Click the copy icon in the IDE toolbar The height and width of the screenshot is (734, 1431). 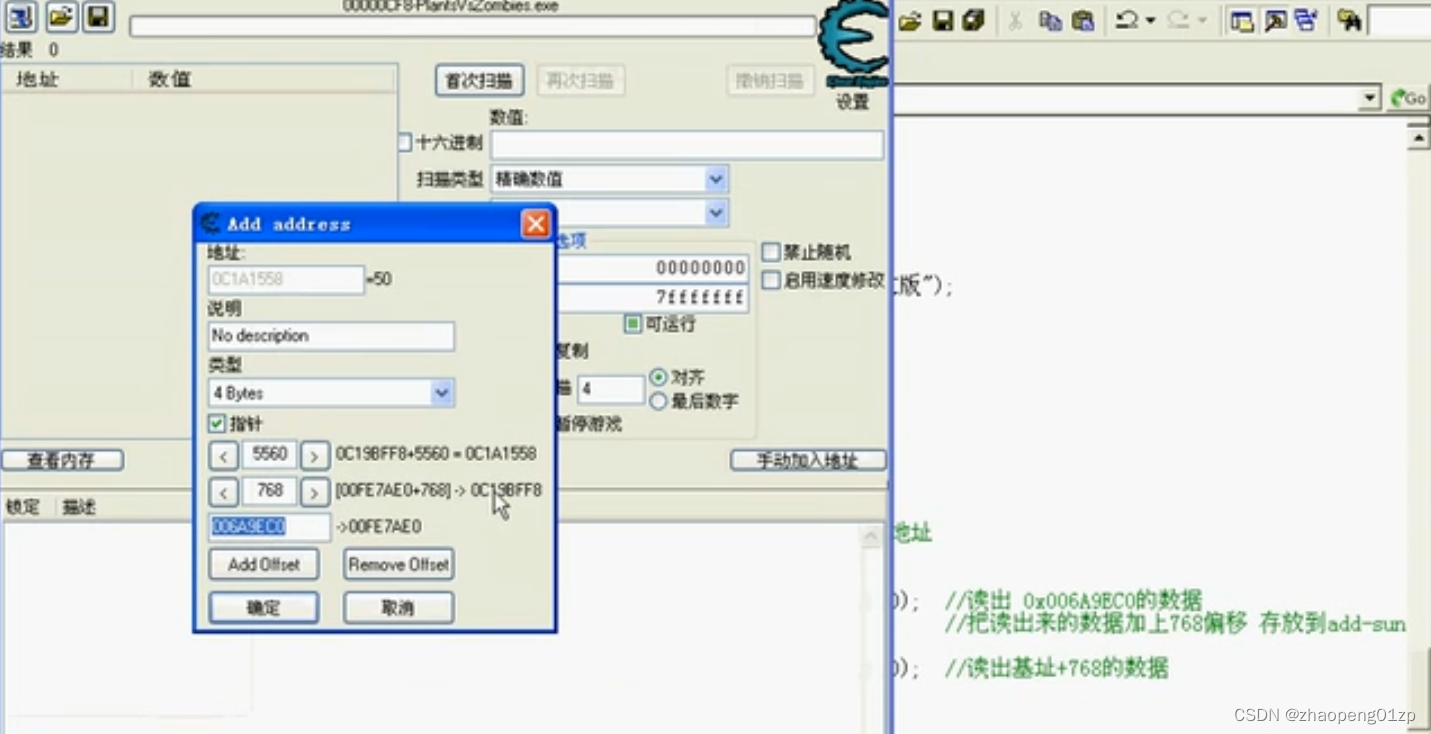pyautogui.click(x=1050, y=21)
